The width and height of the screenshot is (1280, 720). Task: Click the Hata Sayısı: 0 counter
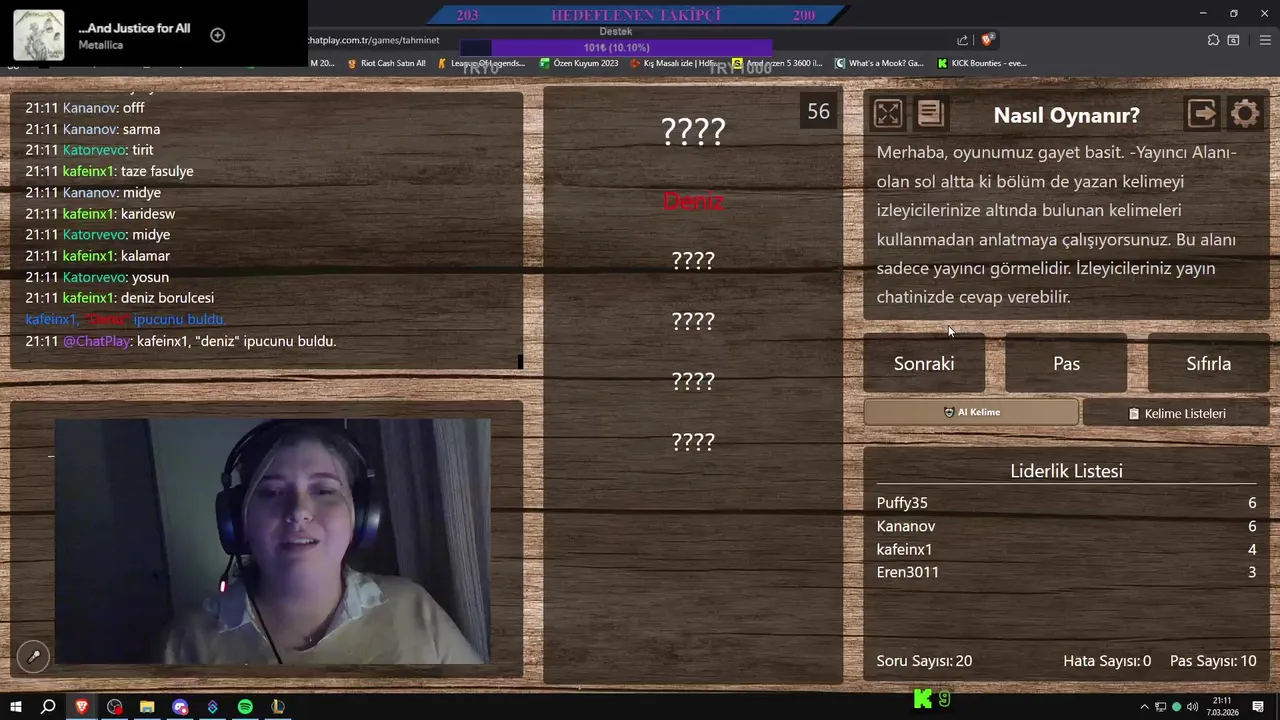click(x=1107, y=661)
